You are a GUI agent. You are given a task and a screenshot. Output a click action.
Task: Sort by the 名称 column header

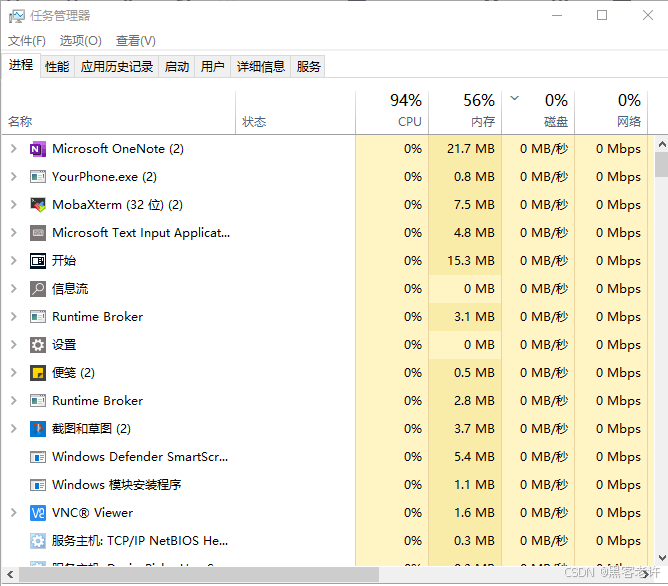tap(119, 112)
